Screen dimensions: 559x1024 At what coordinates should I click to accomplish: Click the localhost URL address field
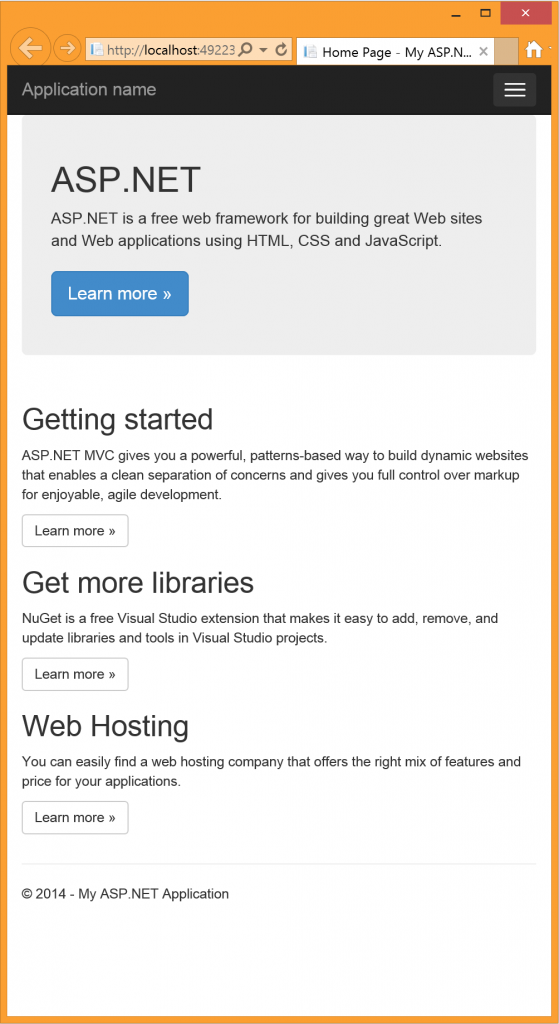tap(171, 50)
